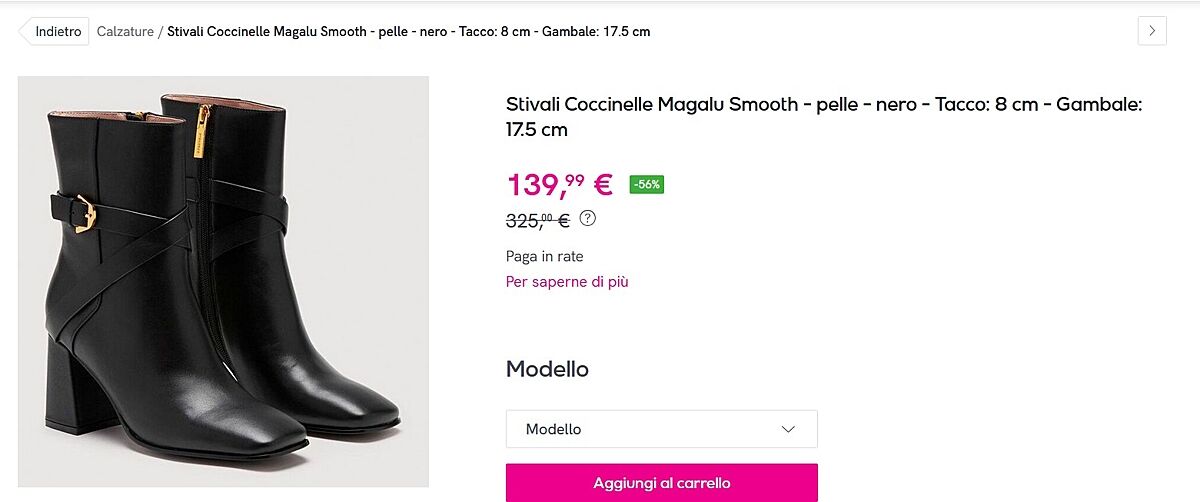Image resolution: width=1200 pixels, height=502 pixels.
Task: Click the green -56% discount badge
Action: 647,184
